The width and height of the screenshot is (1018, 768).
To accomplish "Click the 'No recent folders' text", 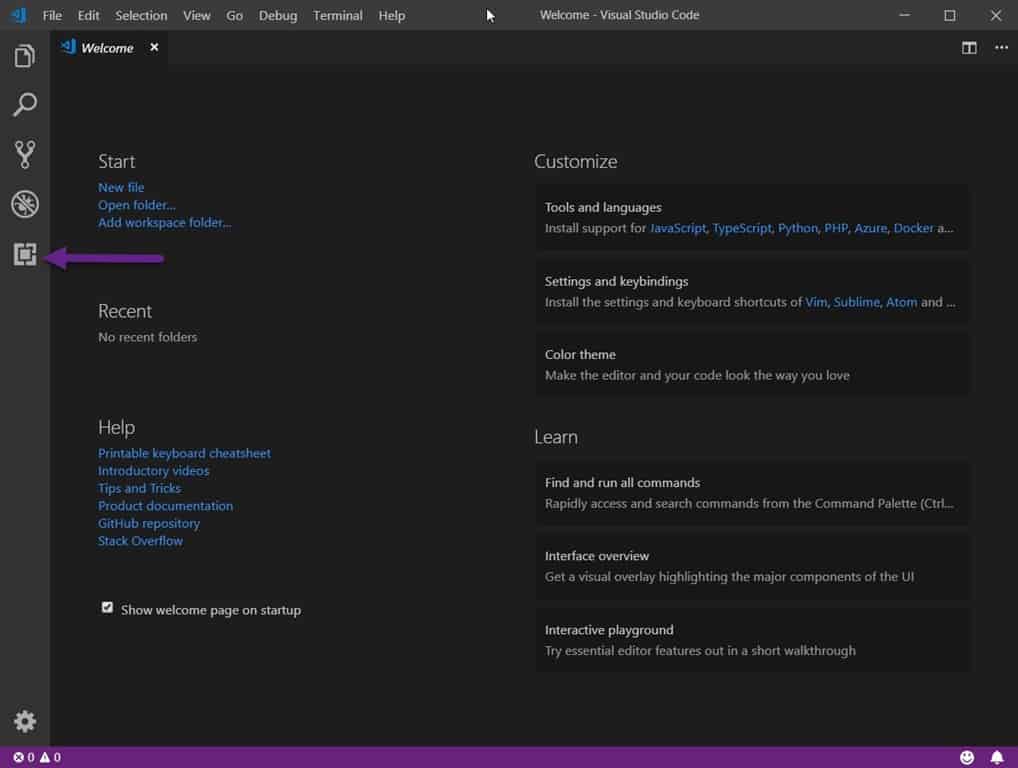I will pos(147,337).
